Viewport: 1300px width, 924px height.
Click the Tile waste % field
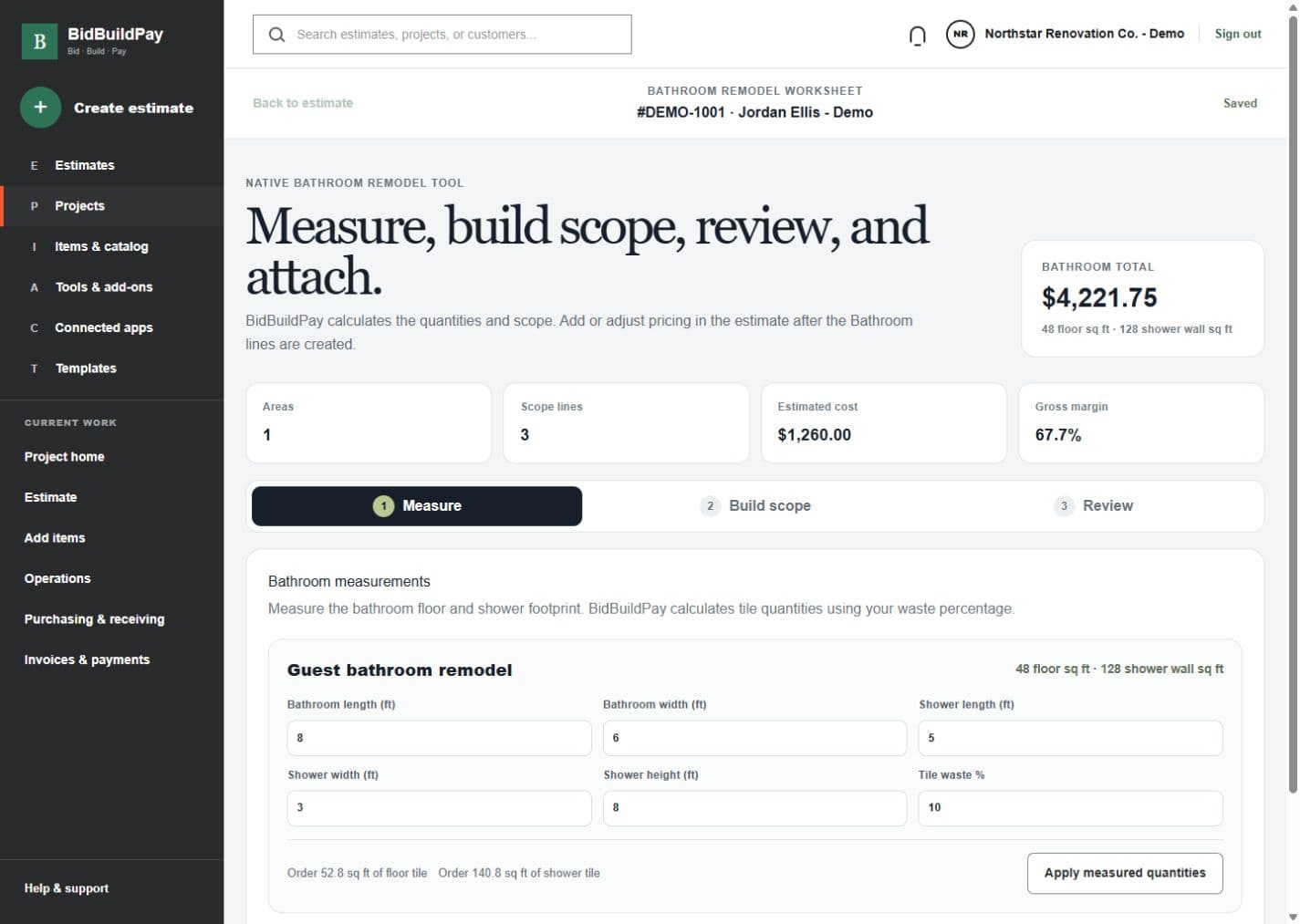tap(1071, 808)
